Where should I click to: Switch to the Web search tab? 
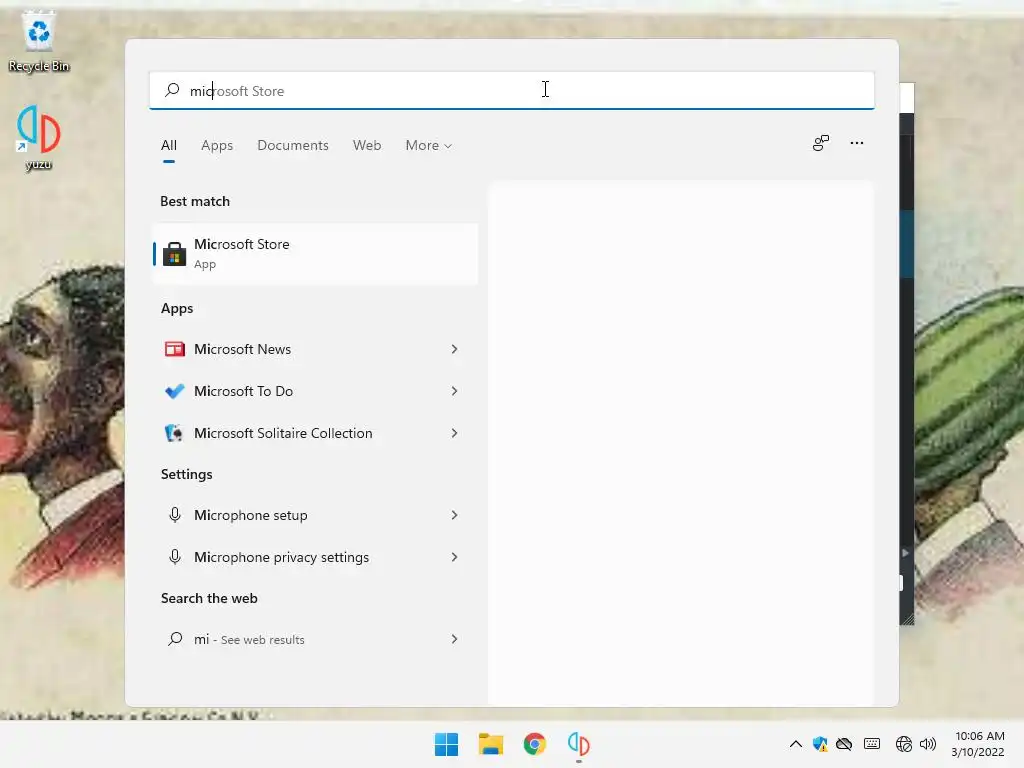click(x=367, y=146)
